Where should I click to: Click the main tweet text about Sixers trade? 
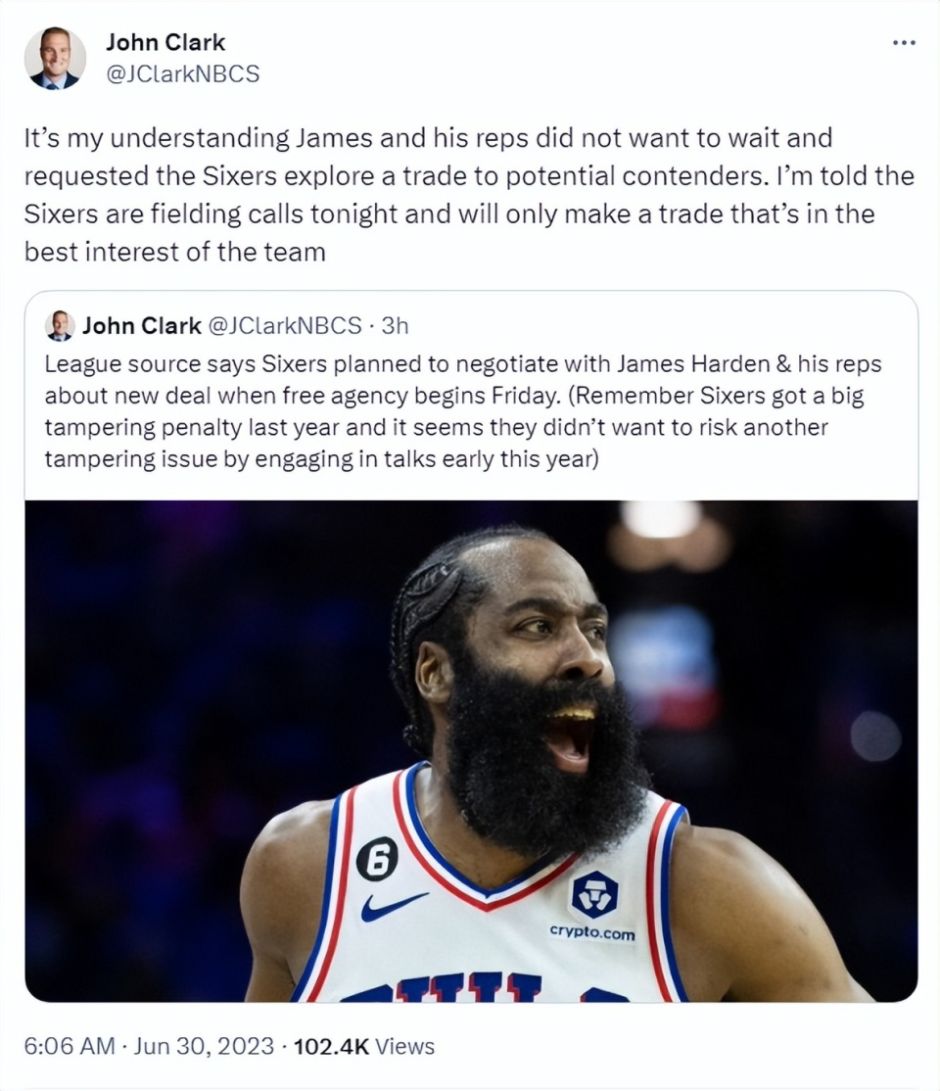[469, 195]
